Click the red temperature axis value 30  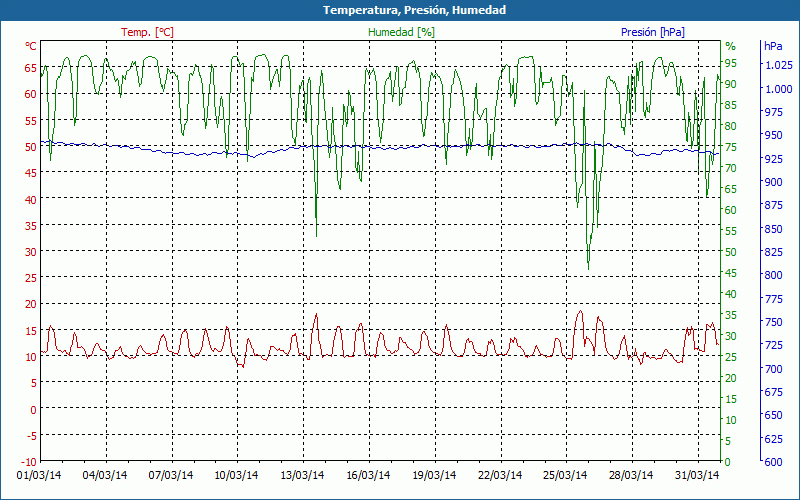pos(31,252)
